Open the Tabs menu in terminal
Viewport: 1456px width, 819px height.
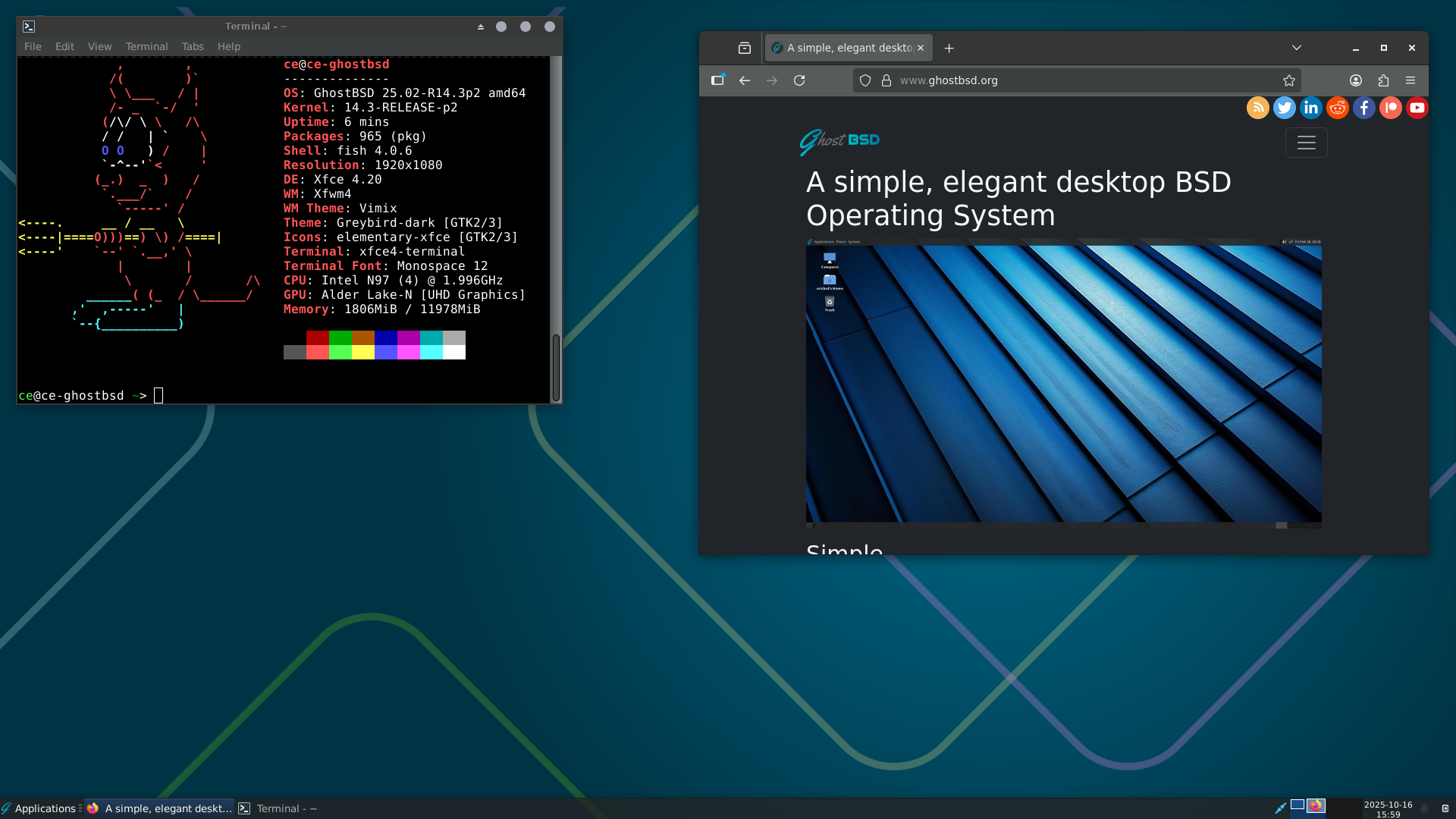[193, 46]
